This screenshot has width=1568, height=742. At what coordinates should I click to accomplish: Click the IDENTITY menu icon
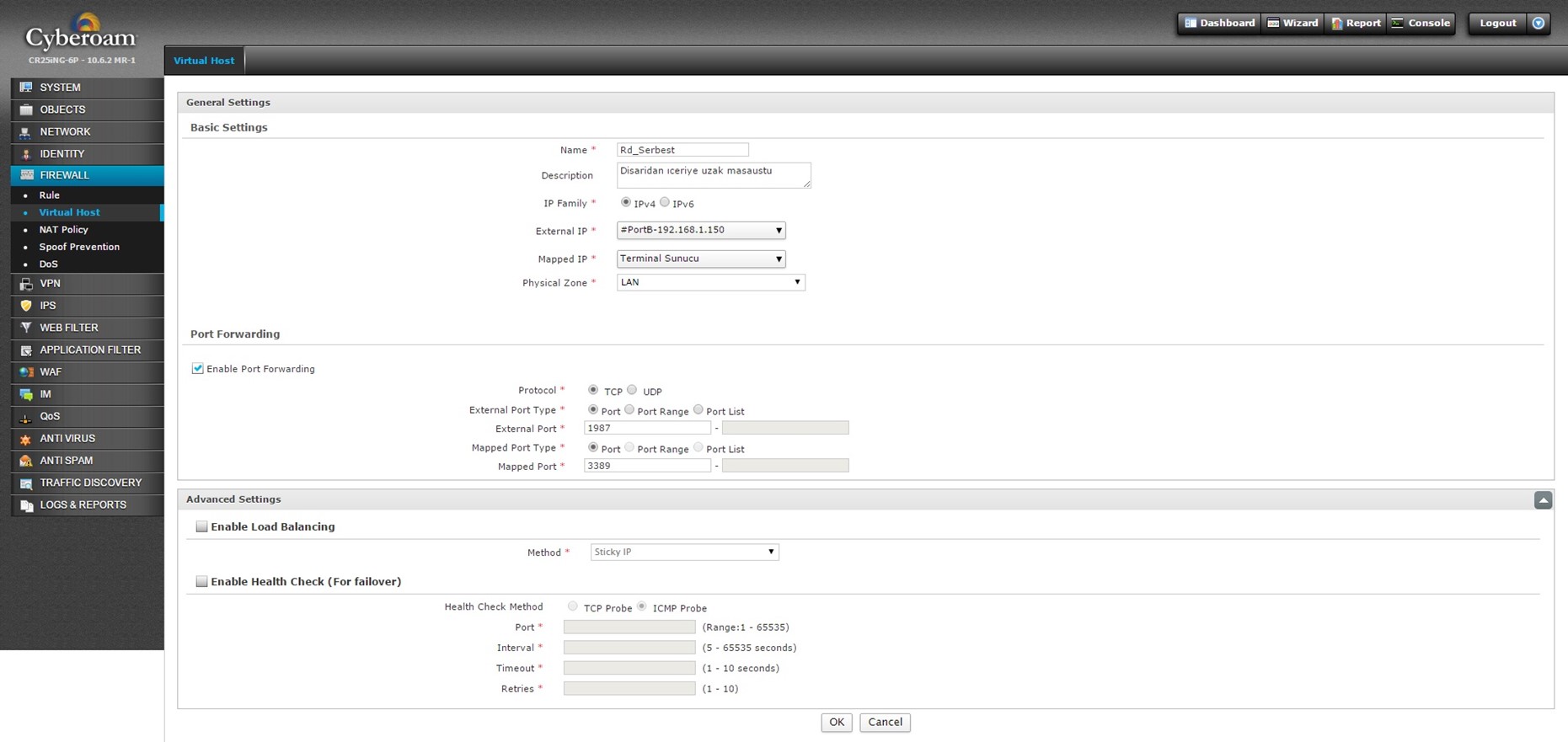[26, 154]
